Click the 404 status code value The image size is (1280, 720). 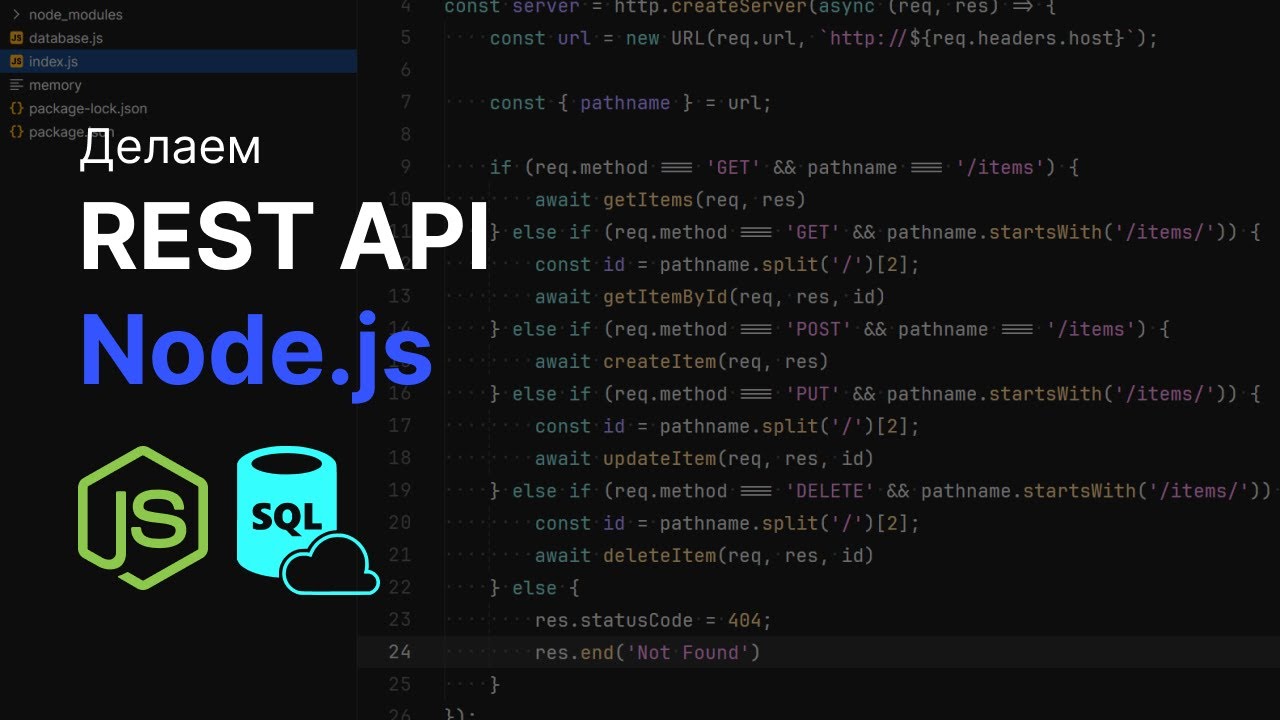point(744,621)
